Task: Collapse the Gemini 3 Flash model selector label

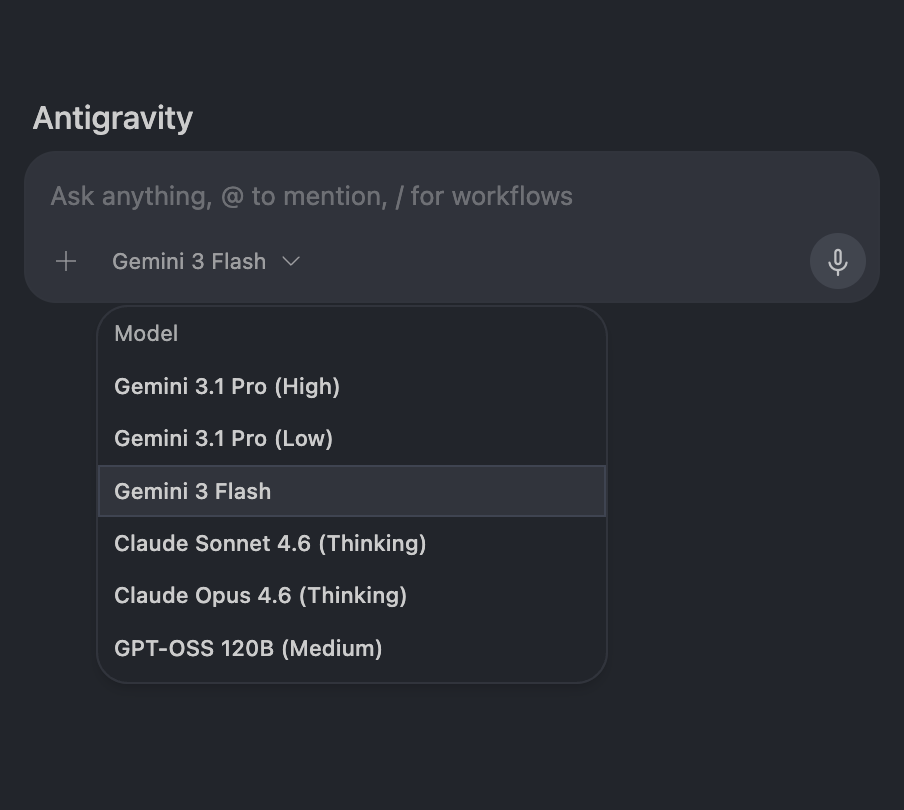Action: click(189, 261)
